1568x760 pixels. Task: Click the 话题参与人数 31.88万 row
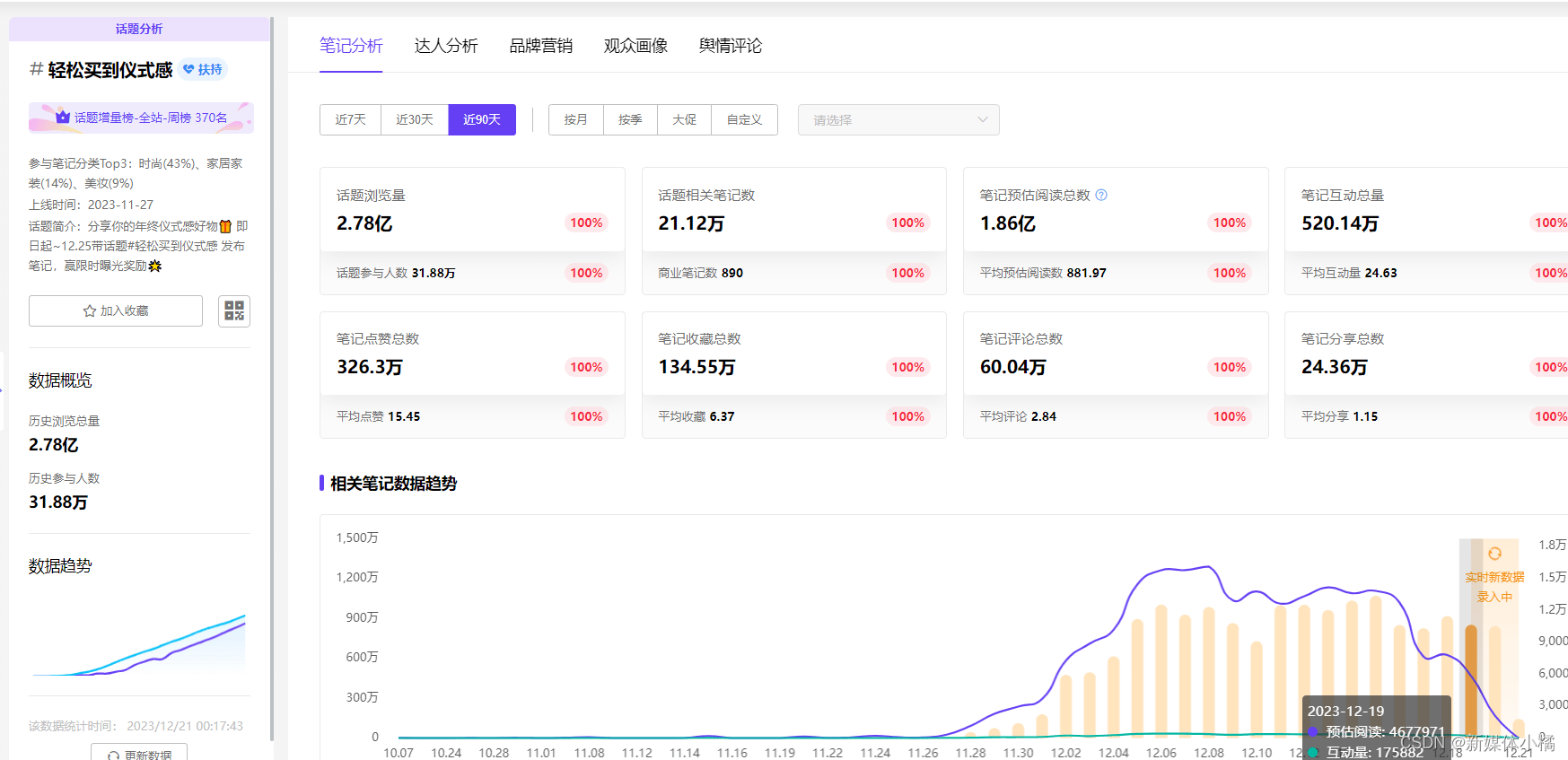(472, 273)
